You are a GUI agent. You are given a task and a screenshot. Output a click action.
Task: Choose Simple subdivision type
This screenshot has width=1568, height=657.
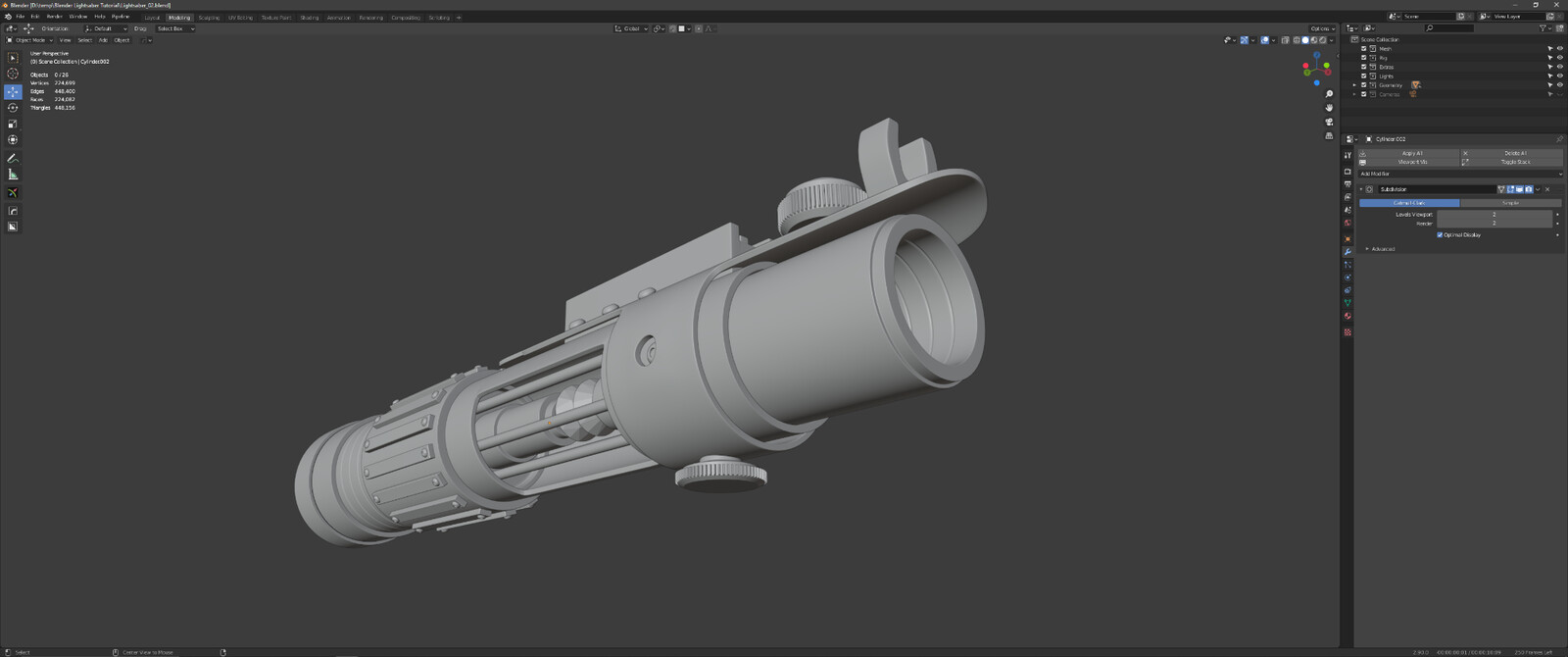[1509, 203]
